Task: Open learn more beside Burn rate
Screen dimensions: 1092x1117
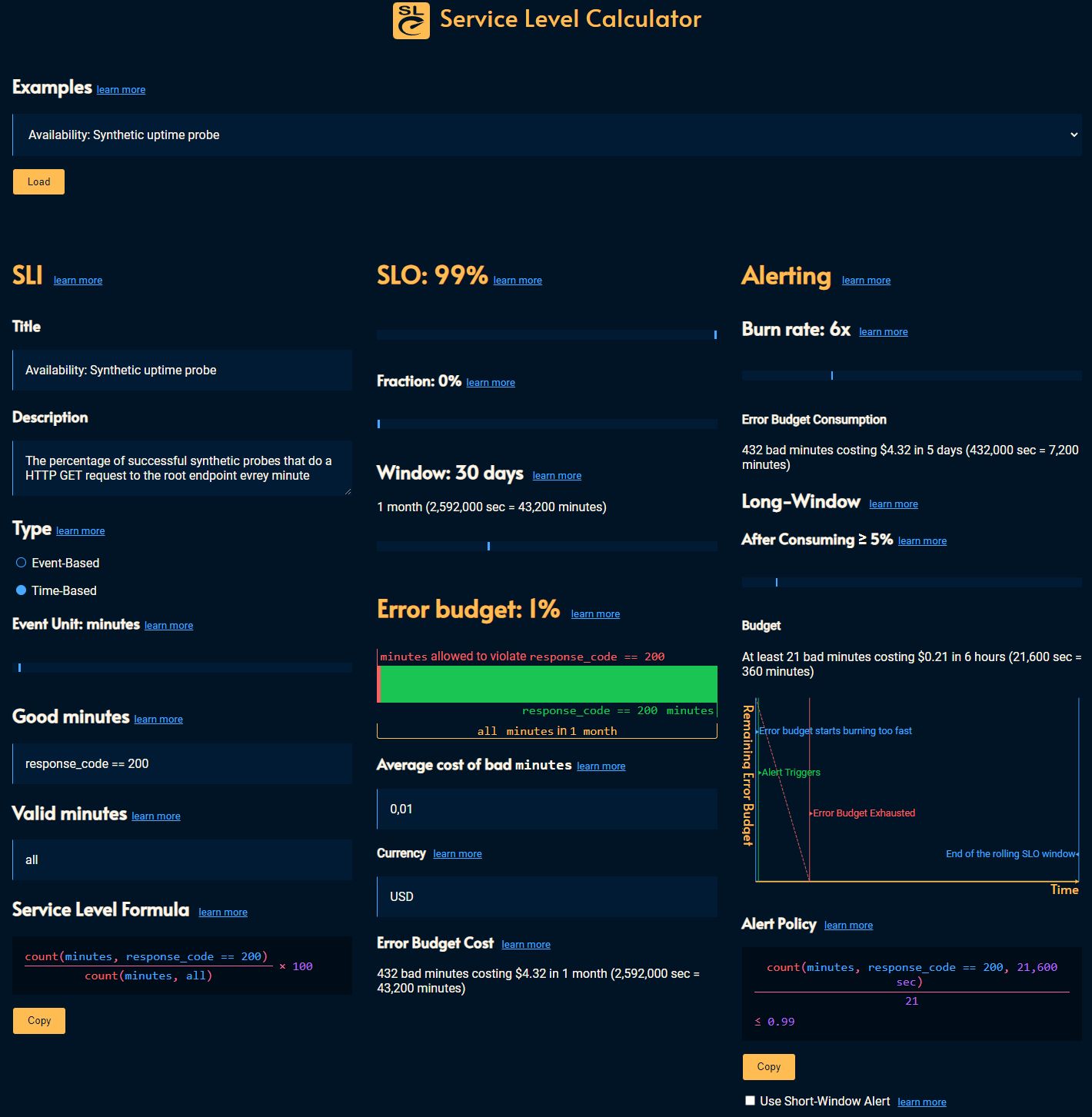Action: coord(883,331)
